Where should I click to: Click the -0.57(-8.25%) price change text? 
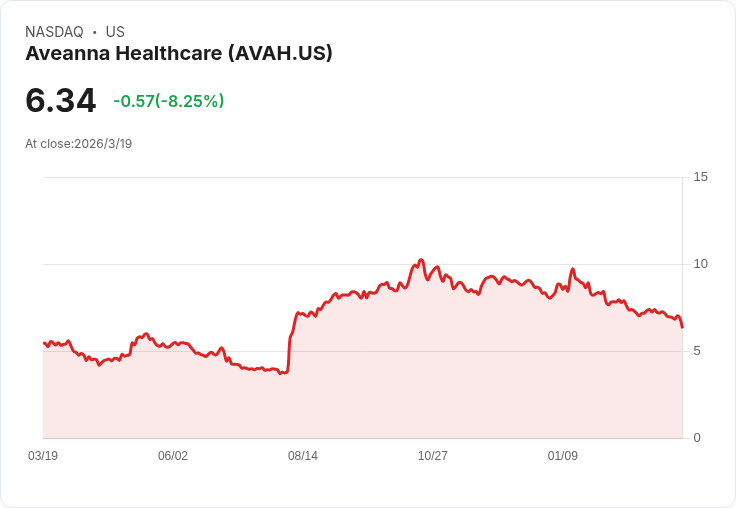tap(169, 101)
